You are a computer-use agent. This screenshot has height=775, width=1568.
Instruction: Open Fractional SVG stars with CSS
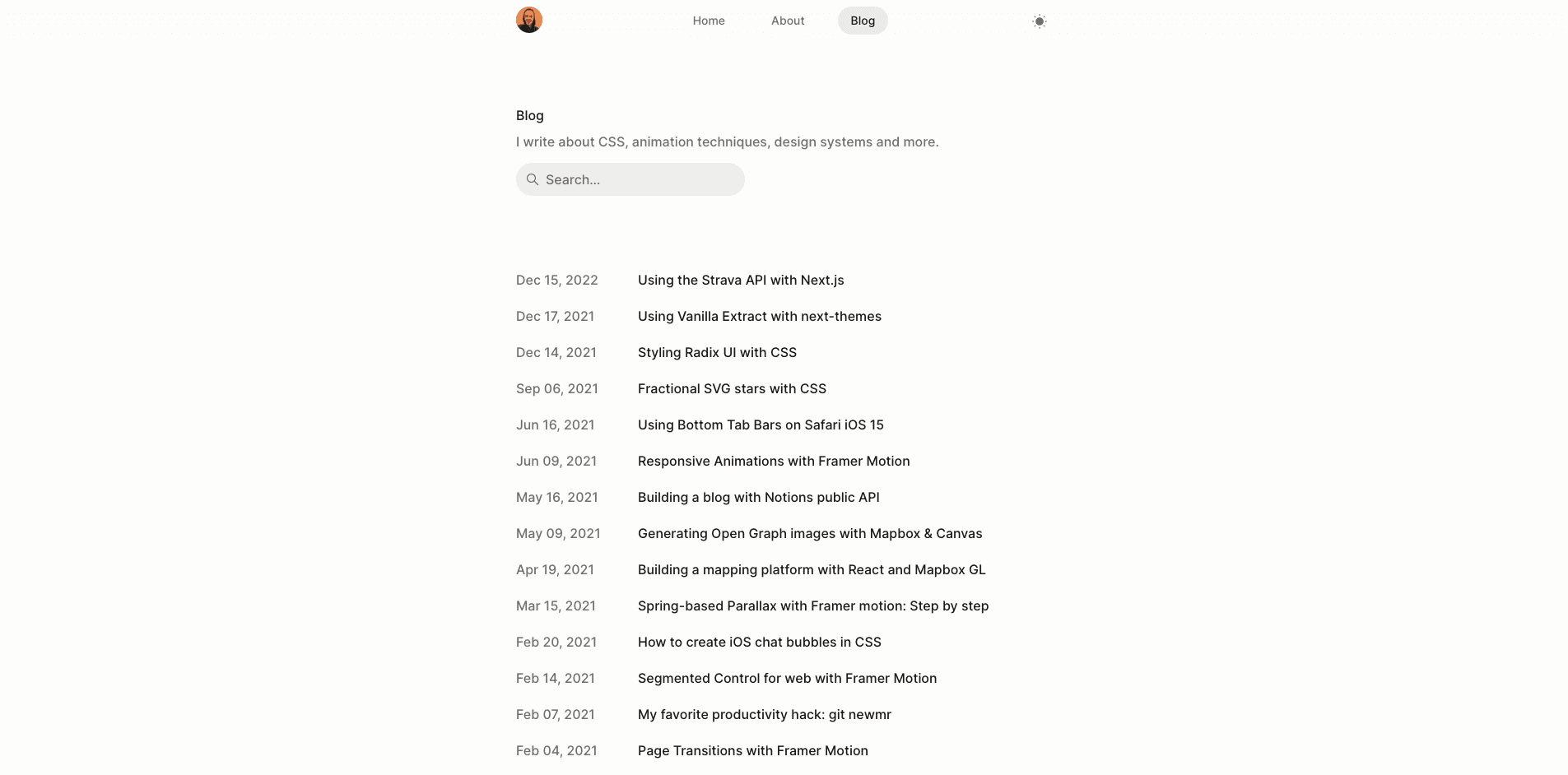pyautogui.click(x=732, y=388)
